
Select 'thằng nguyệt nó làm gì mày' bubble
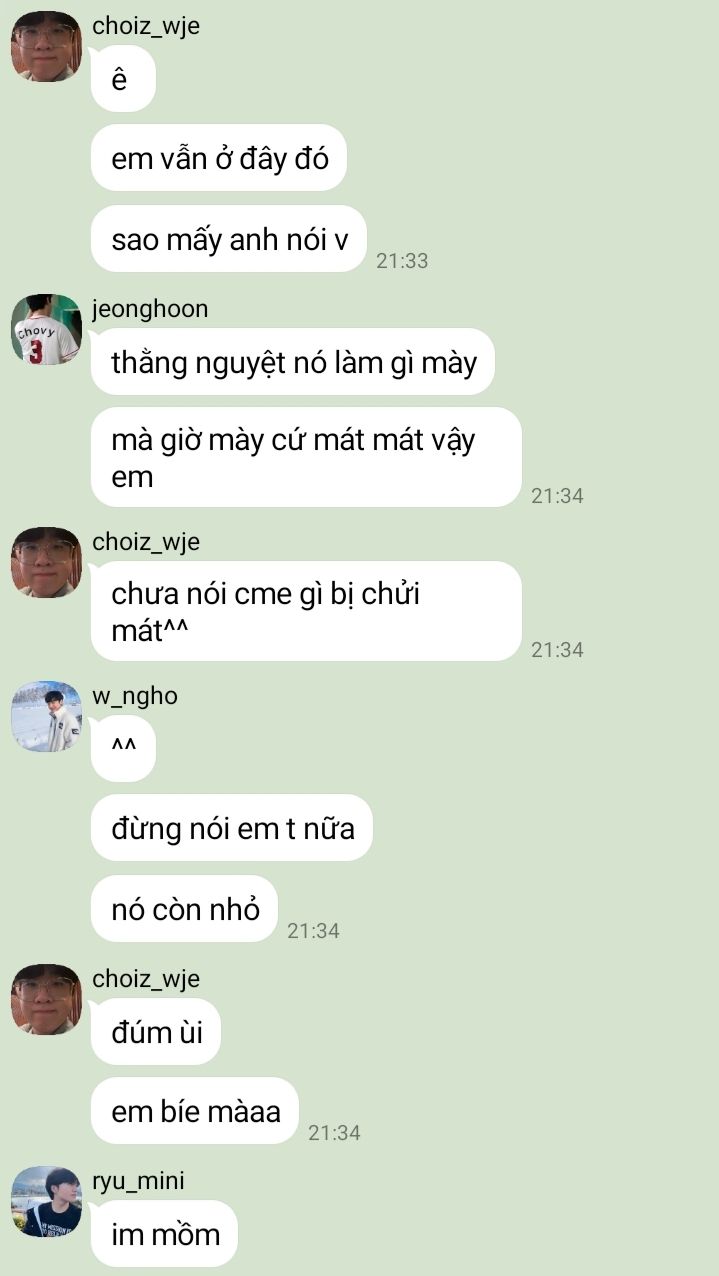[x=293, y=362]
